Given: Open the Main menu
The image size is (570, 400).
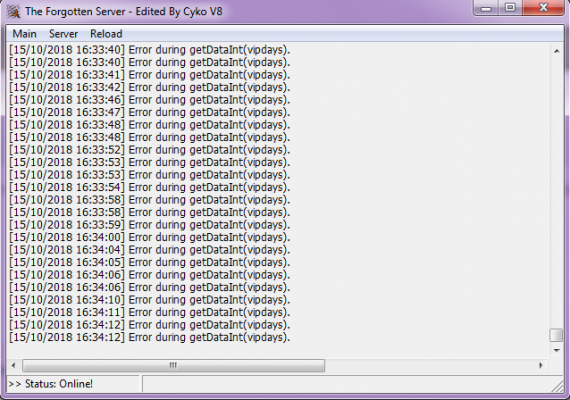Looking at the screenshot, I should (24, 34).
